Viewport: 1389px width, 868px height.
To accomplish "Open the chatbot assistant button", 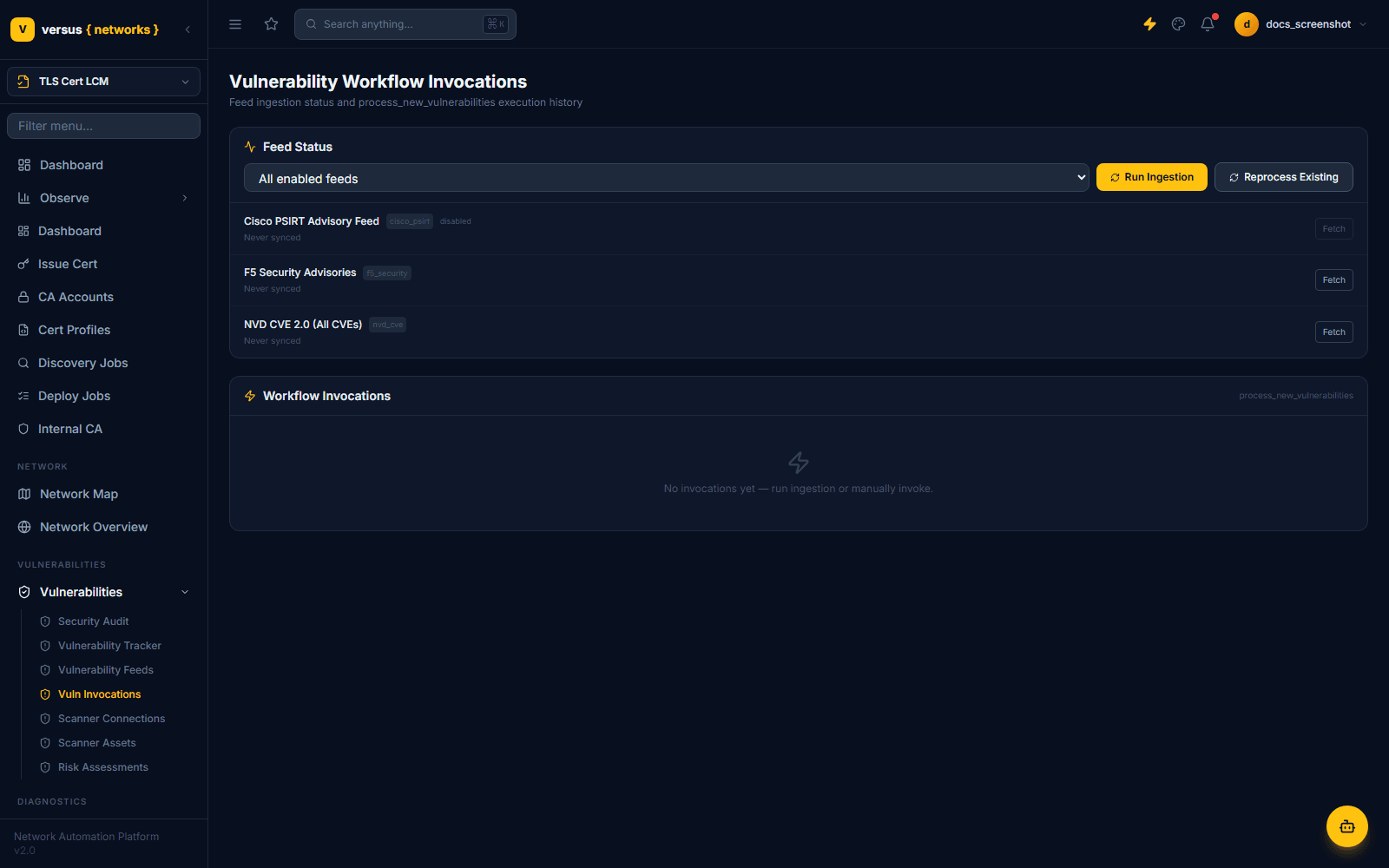I will tap(1347, 826).
